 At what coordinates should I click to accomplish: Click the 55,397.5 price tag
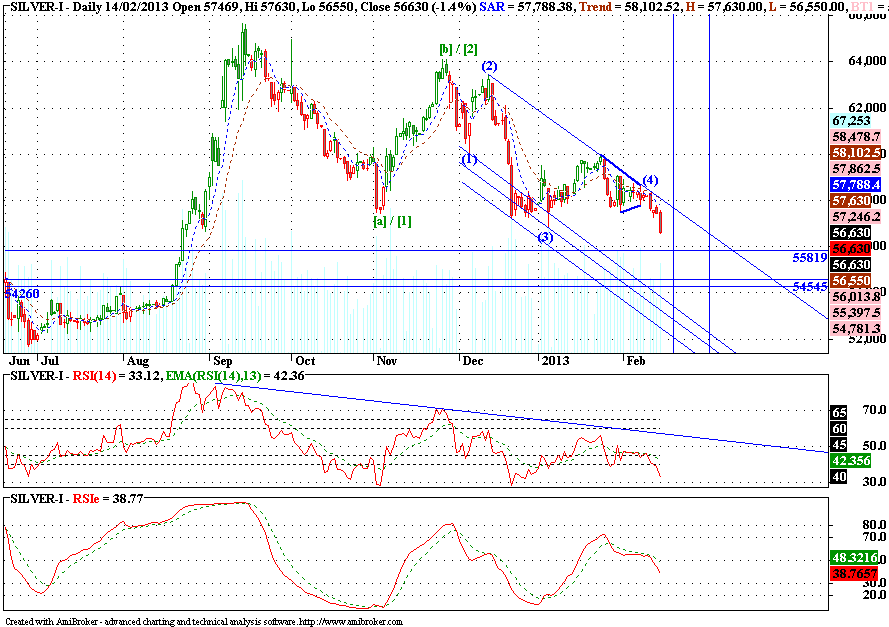856,312
